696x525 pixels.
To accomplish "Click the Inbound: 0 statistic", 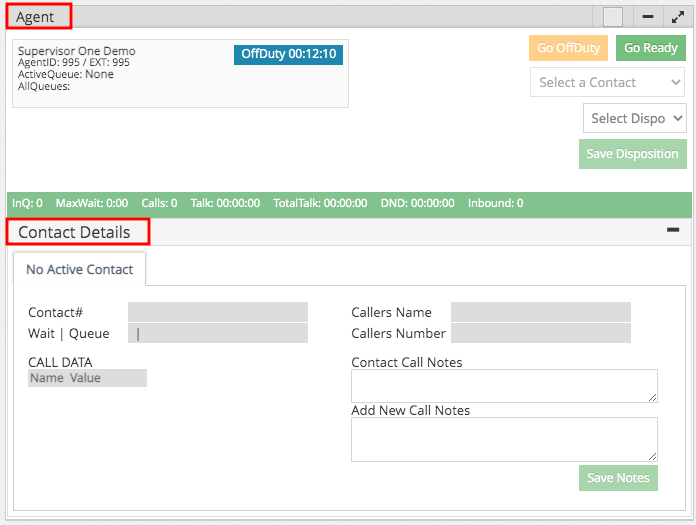I will point(495,203).
